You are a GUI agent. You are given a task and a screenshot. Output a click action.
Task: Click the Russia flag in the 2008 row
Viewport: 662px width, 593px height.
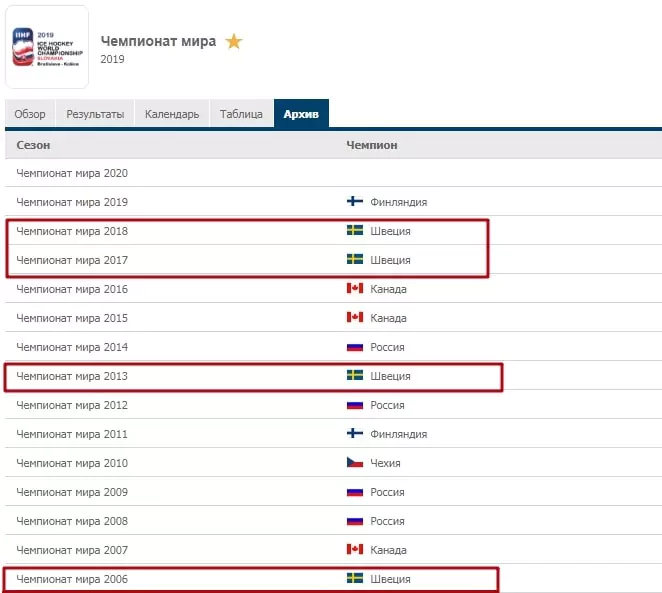coord(355,521)
